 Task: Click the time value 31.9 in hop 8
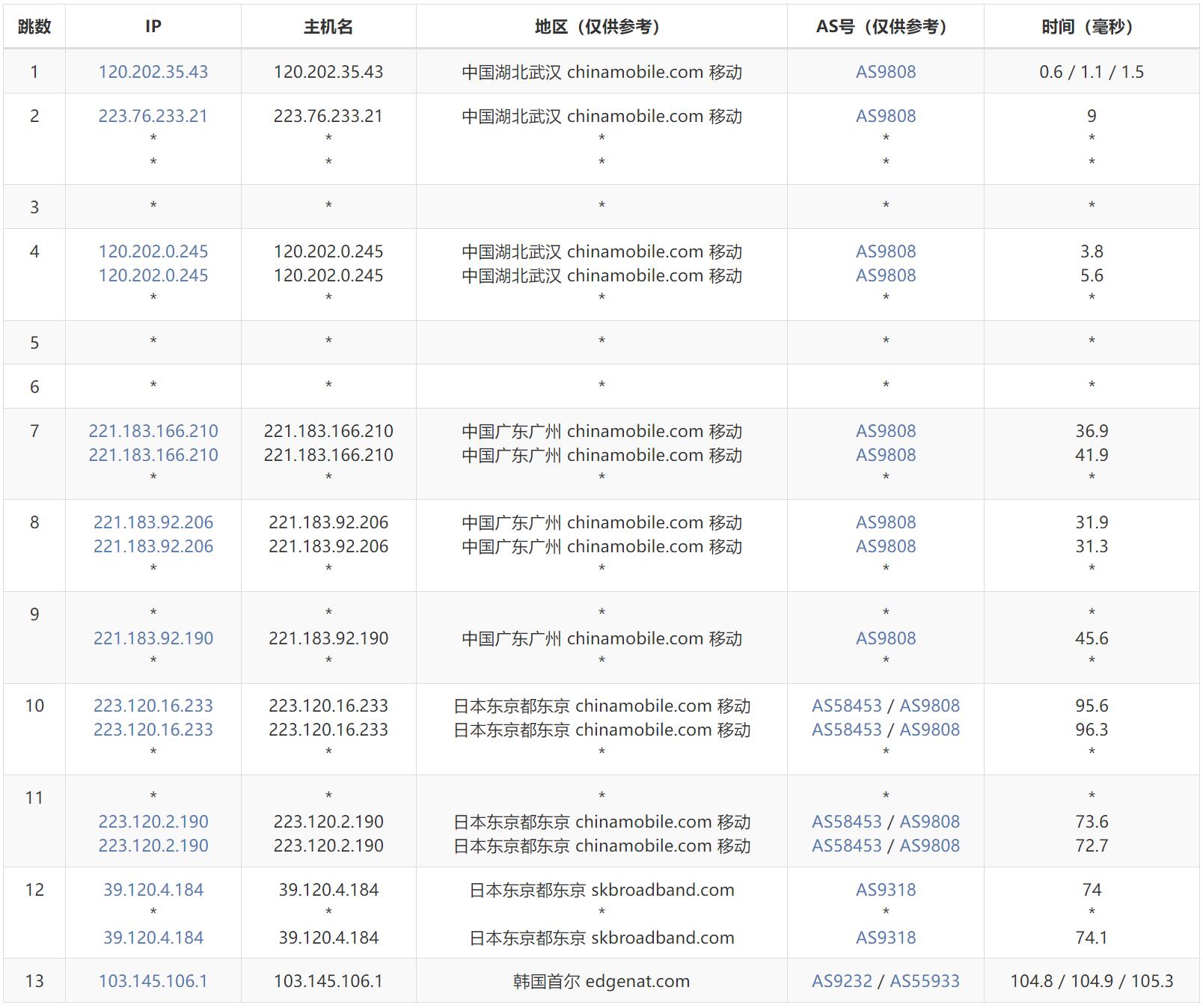point(1092,522)
